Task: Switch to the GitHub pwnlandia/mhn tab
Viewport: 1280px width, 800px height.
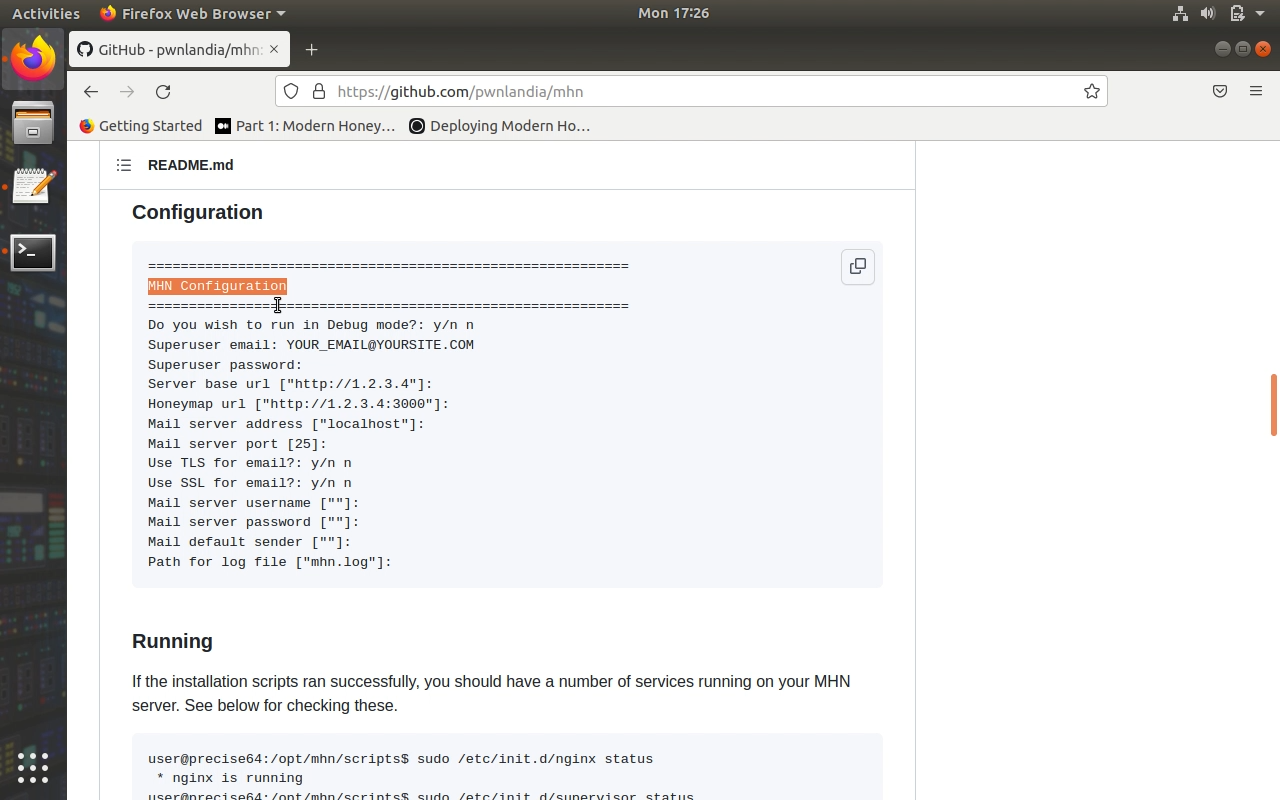Action: point(170,50)
